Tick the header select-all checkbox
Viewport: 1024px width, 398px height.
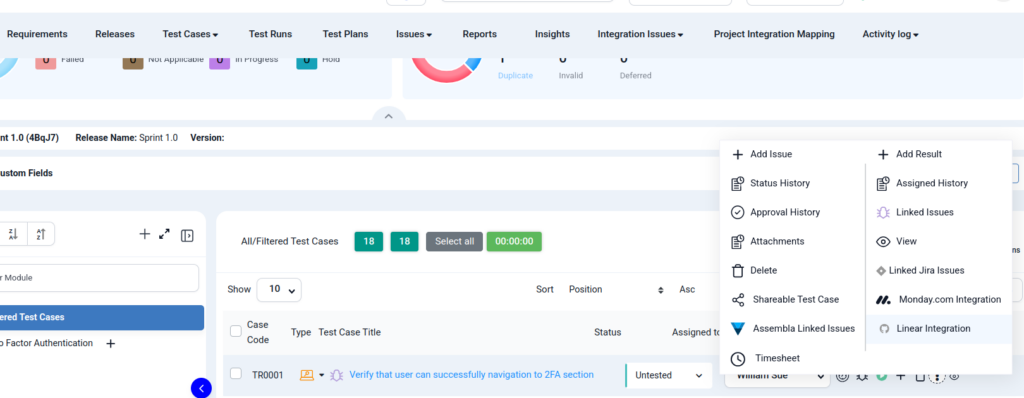click(236, 331)
